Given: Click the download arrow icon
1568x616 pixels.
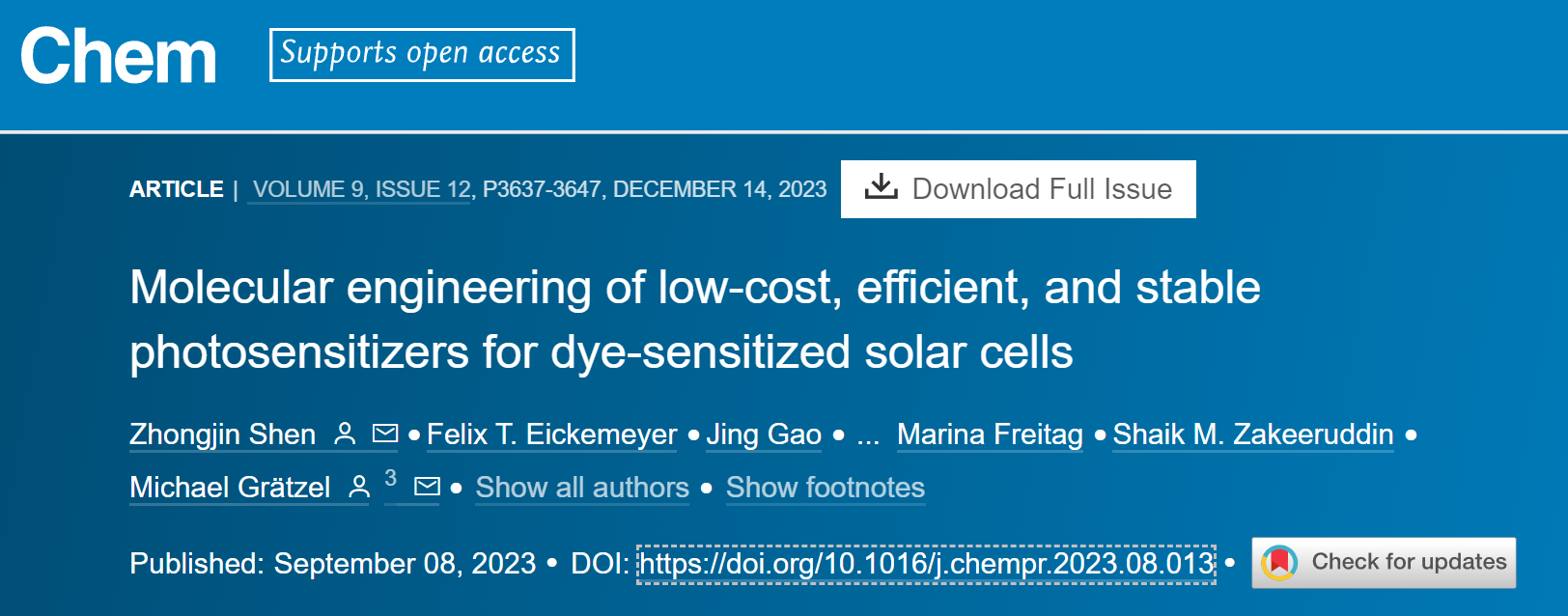Looking at the screenshot, I should coord(881,186).
